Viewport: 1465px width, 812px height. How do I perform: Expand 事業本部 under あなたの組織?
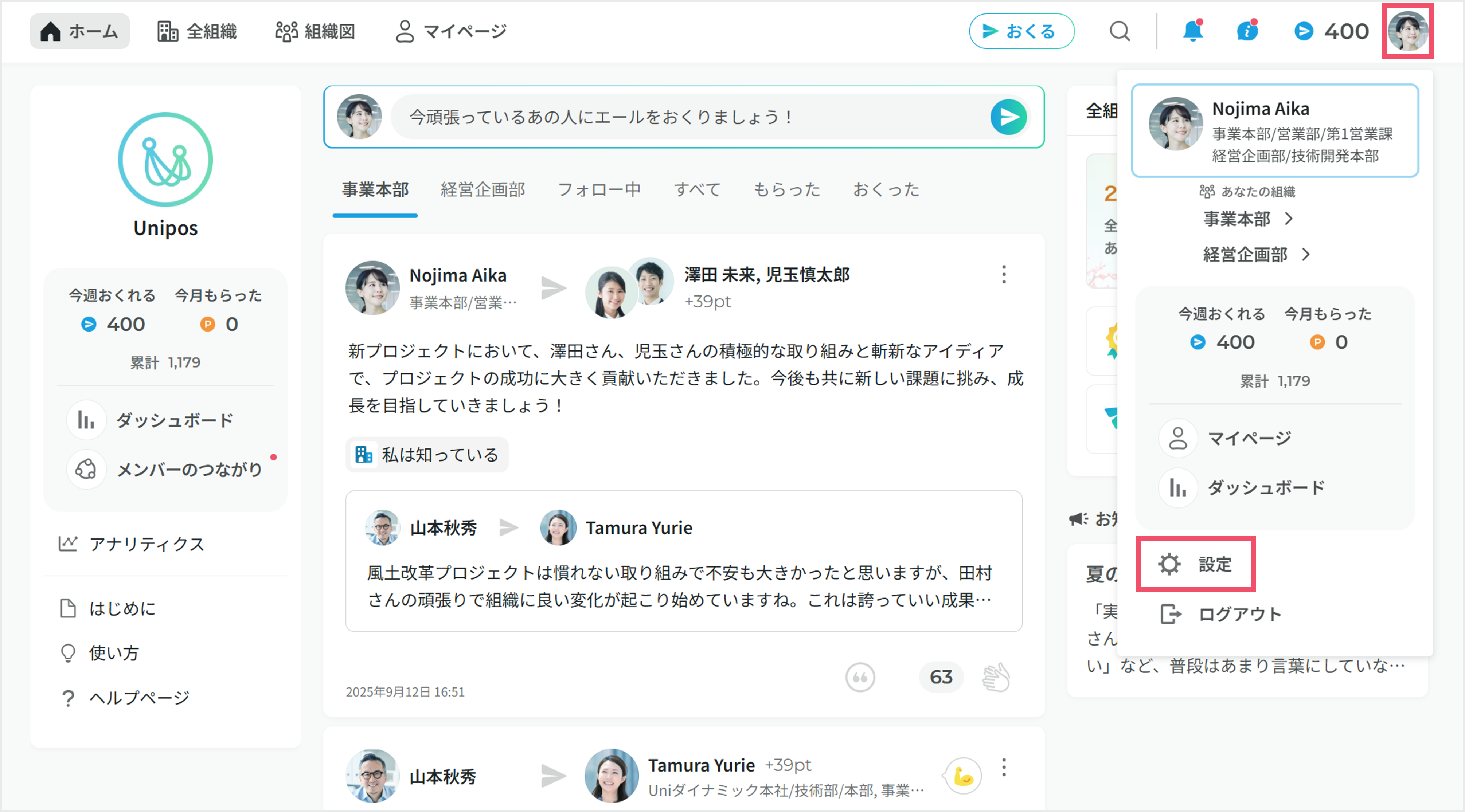(1248, 219)
